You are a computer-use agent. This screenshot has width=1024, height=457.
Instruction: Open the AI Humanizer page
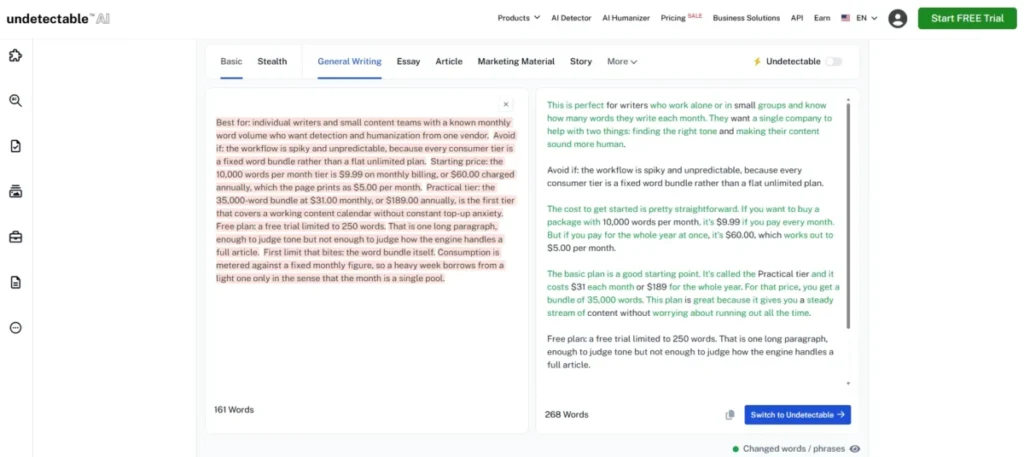click(626, 18)
